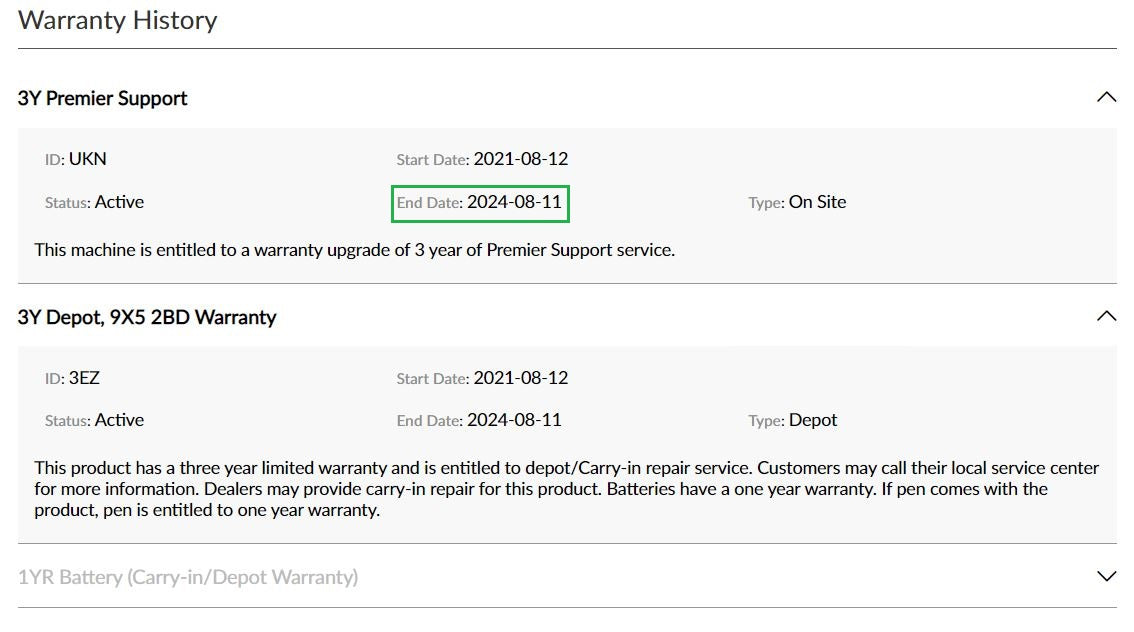Viewport: 1134px width, 632px height.
Task: Click the Premier Support Start Date 2021-08-12
Action: (520, 158)
